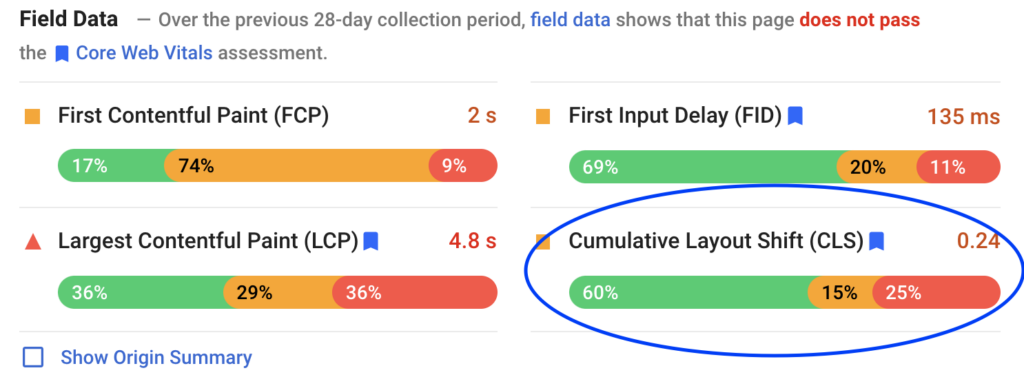Open the Core Web Vitals link
This screenshot has width=1024, height=386.
(144, 53)
